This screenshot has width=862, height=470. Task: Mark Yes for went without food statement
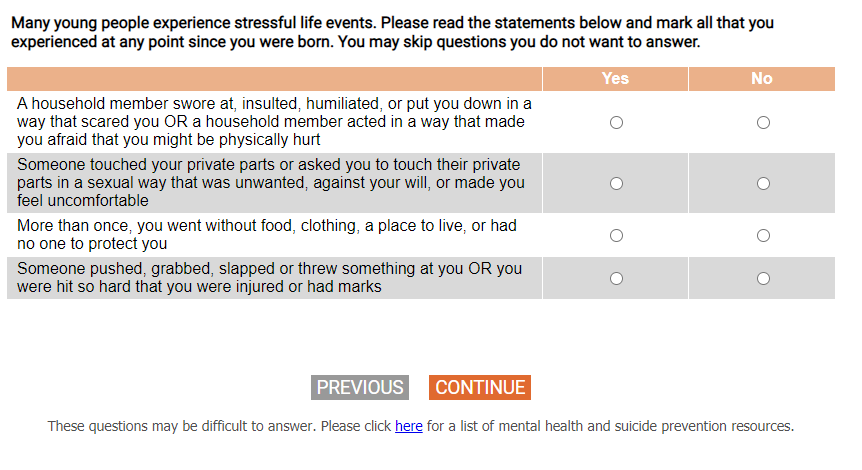[x=616, y=236]
